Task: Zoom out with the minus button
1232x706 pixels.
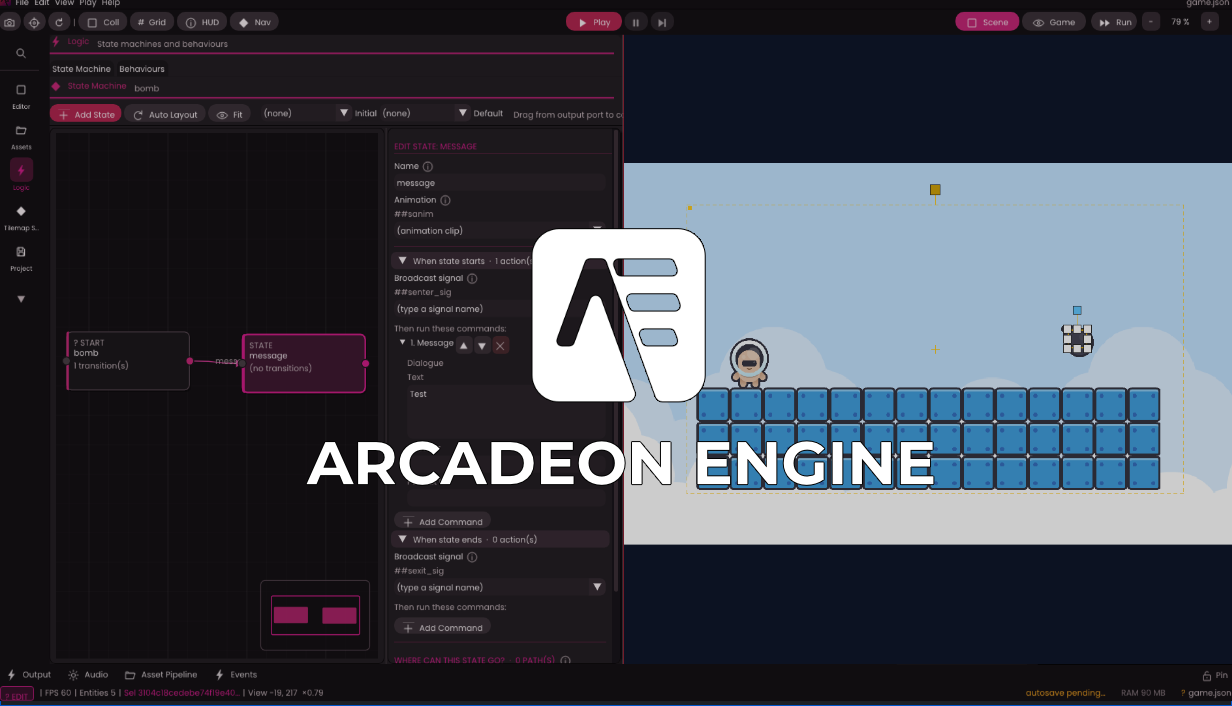Action: tap(1152, 22)
